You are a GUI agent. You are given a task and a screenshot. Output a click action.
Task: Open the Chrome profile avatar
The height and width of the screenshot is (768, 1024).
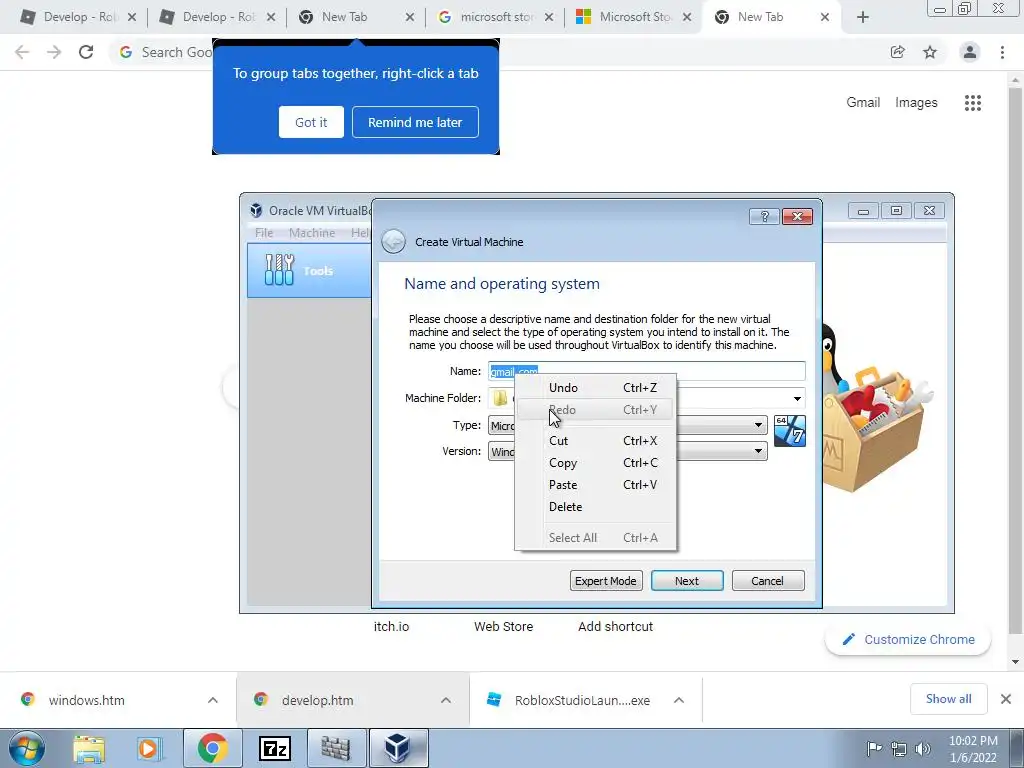tap(970, 52)
